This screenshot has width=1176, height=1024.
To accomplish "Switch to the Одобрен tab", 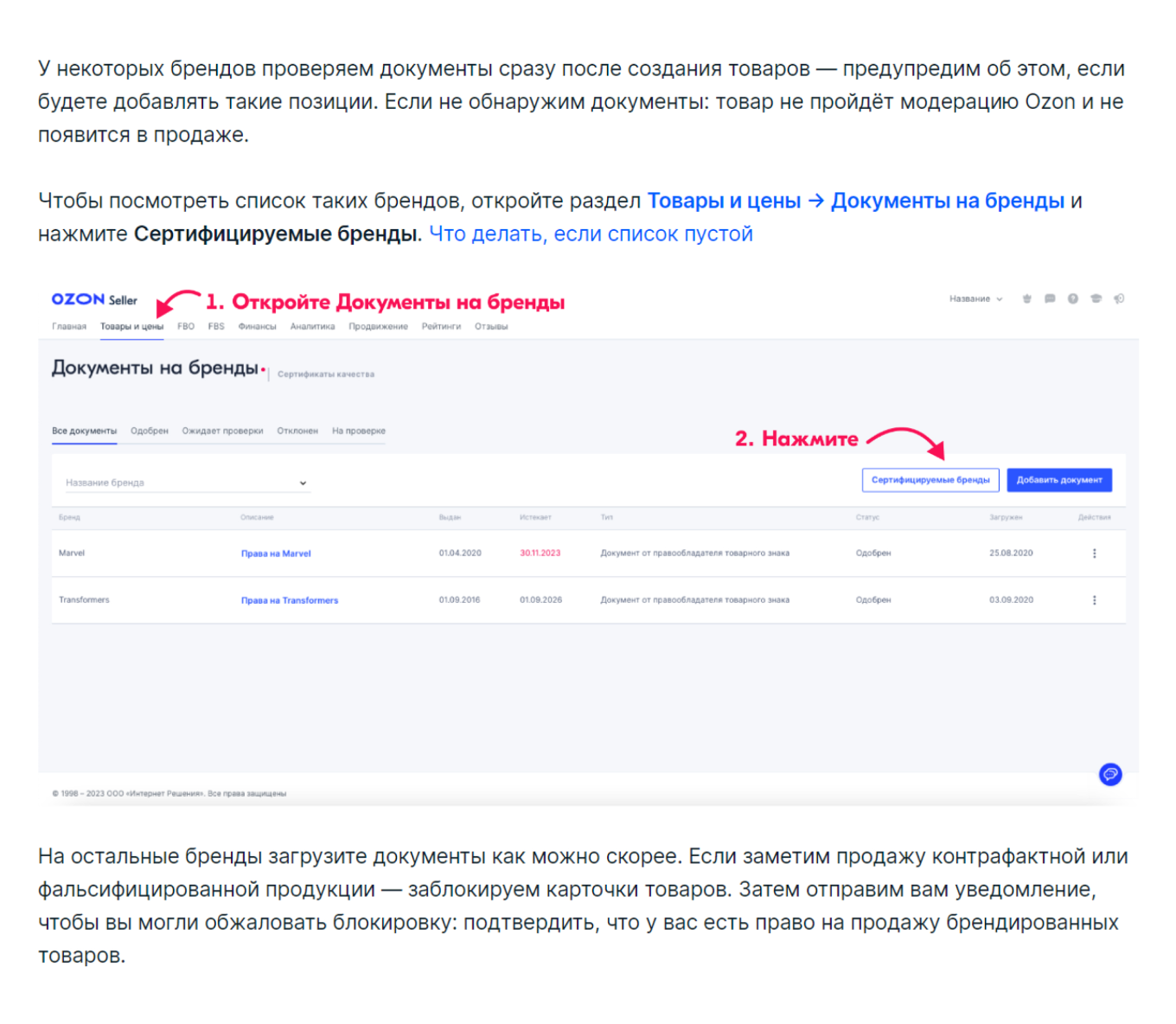I will 150,431.
